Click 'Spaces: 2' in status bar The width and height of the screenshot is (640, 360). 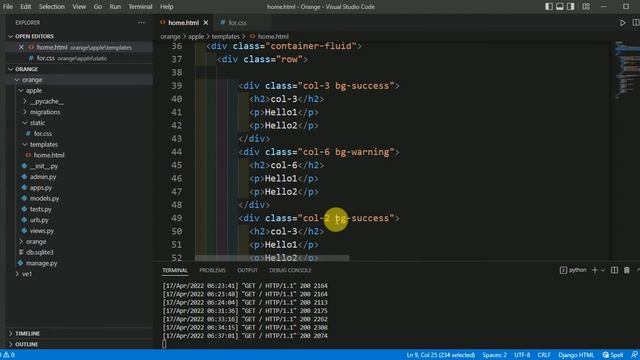(x=494, y=355)
